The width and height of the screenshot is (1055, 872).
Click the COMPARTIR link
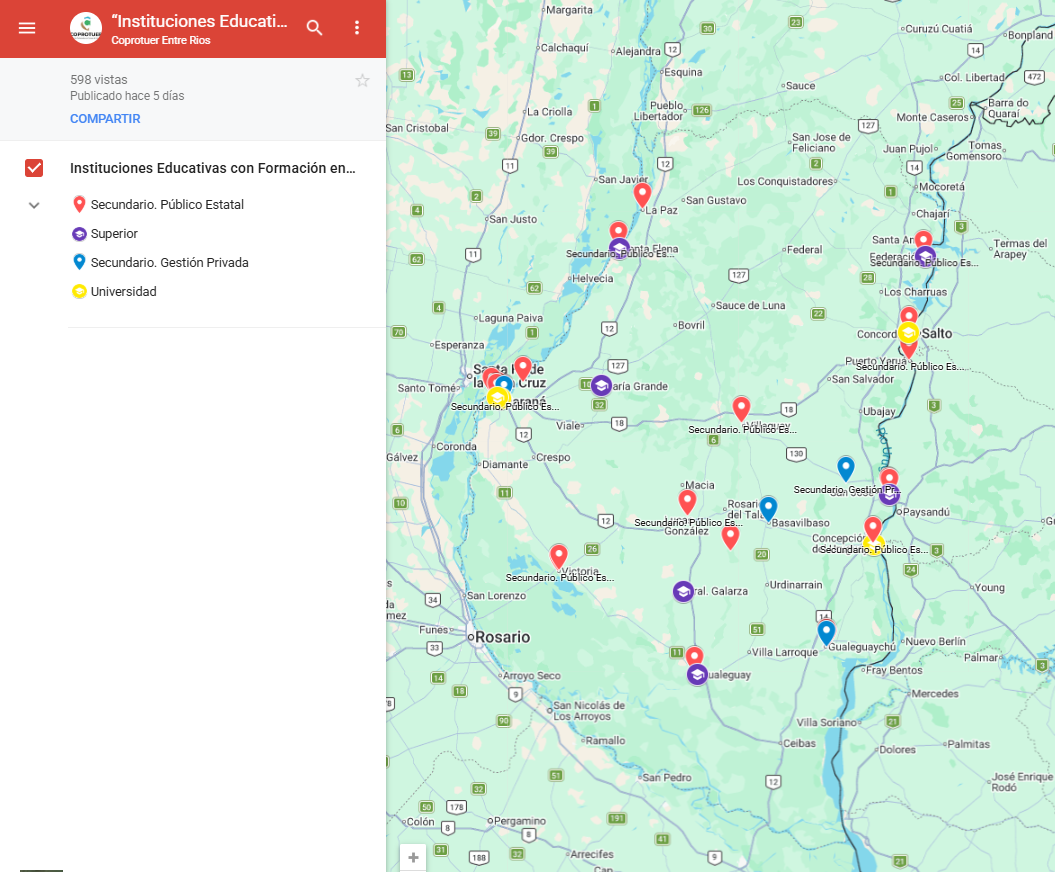click(x=105, y=119)
